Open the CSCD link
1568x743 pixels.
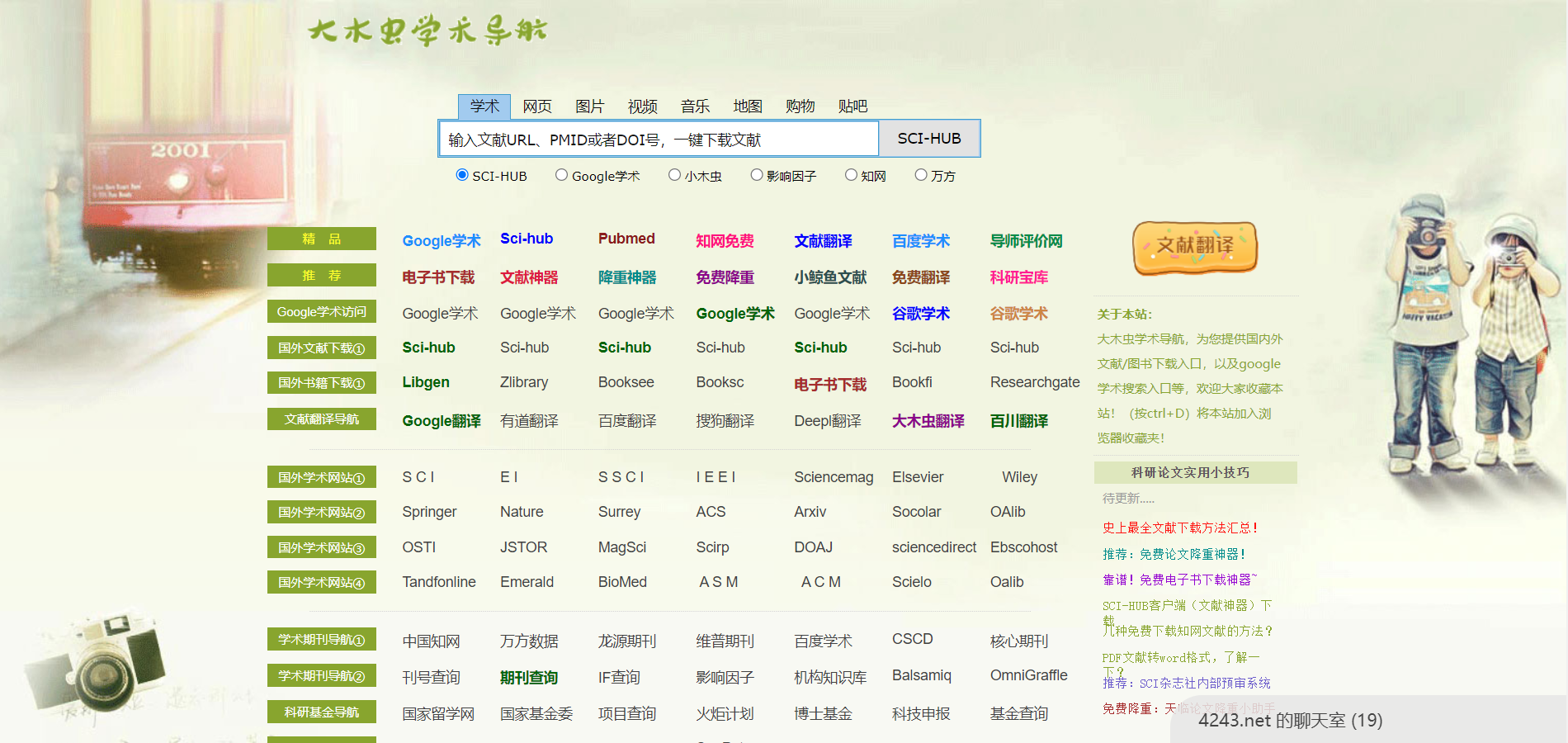tap(913, 639)
